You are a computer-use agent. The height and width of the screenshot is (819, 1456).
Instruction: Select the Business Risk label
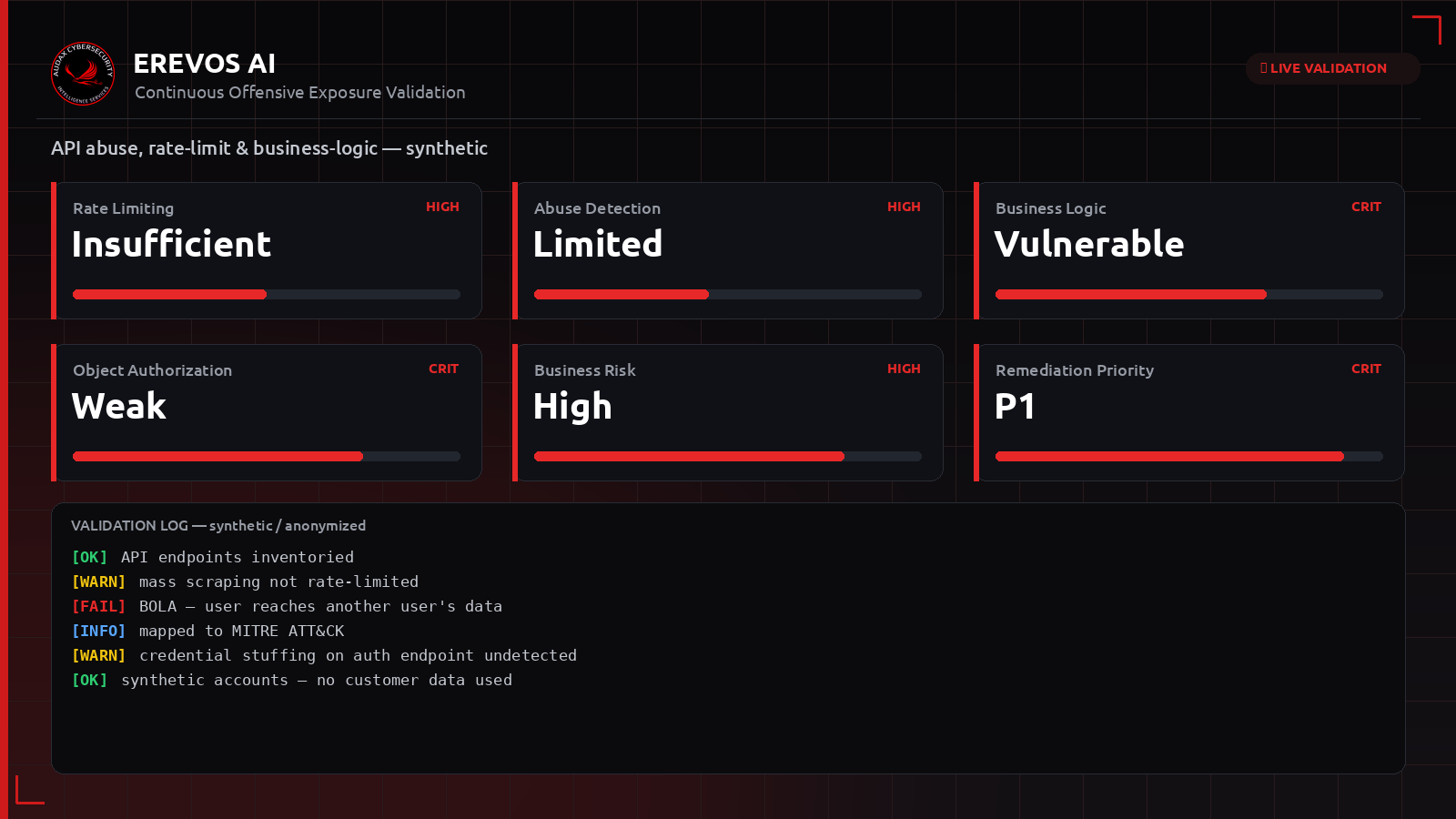pyautogui.click(x=585, y=370)
